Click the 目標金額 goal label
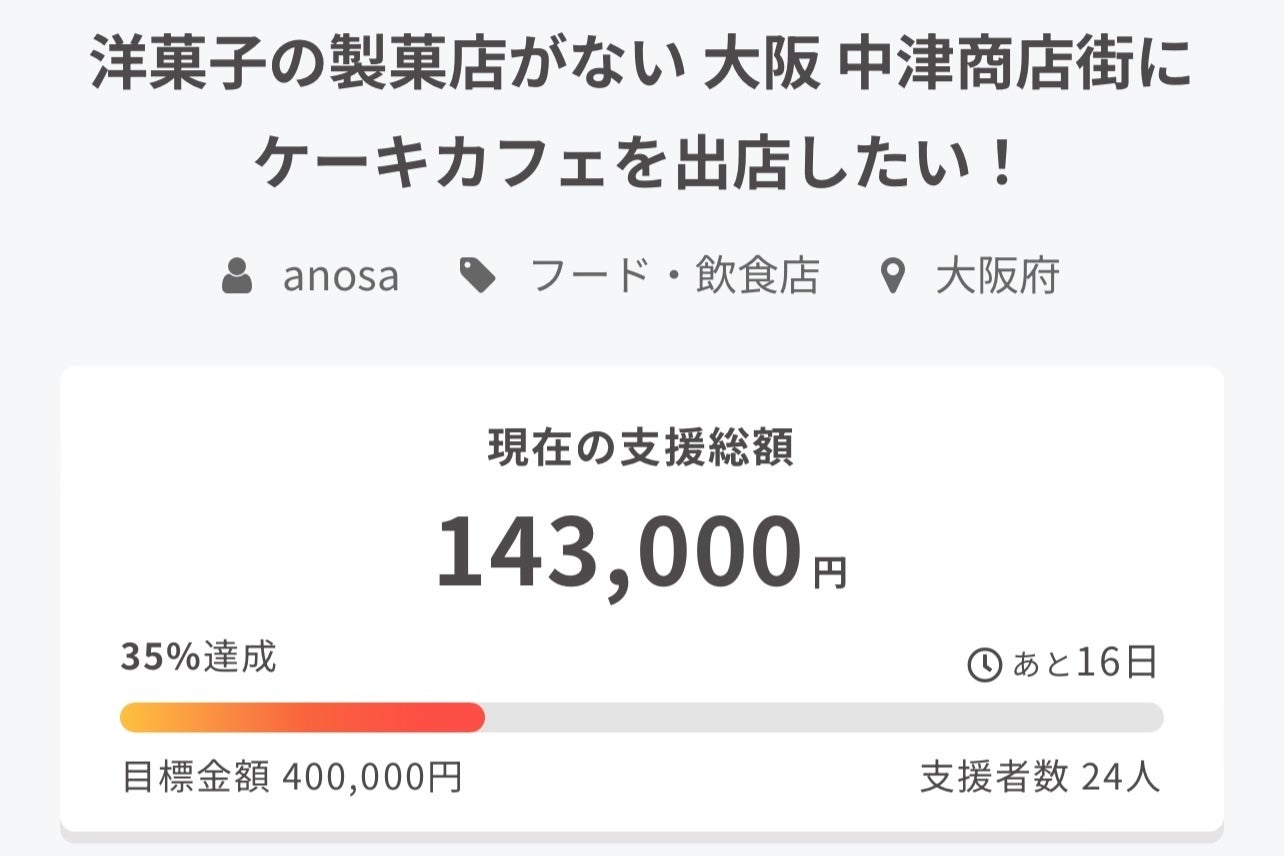 (x=195, y=777)
